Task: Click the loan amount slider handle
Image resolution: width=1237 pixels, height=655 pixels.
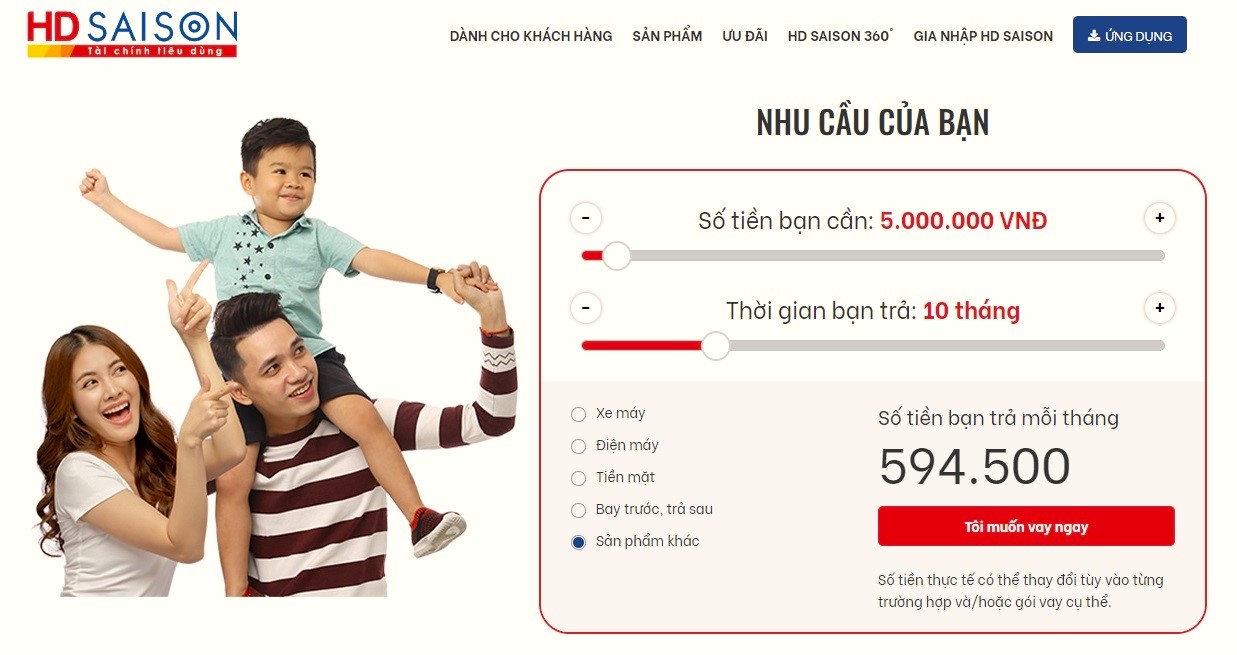Action: tap(617, 256)
